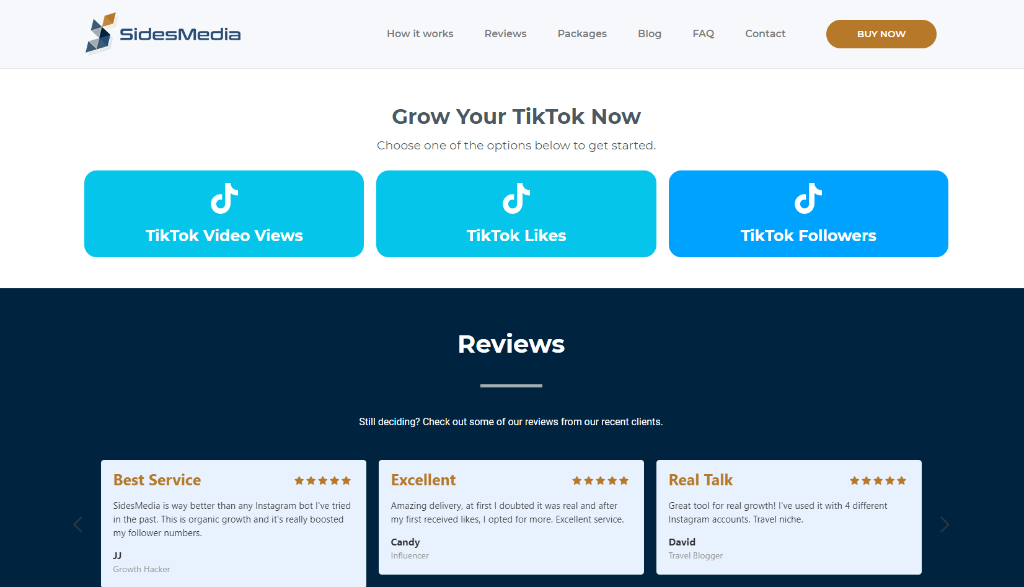Open the FAQ page
The height and width of the screenshot is (587, 1024).
(703, 34)
